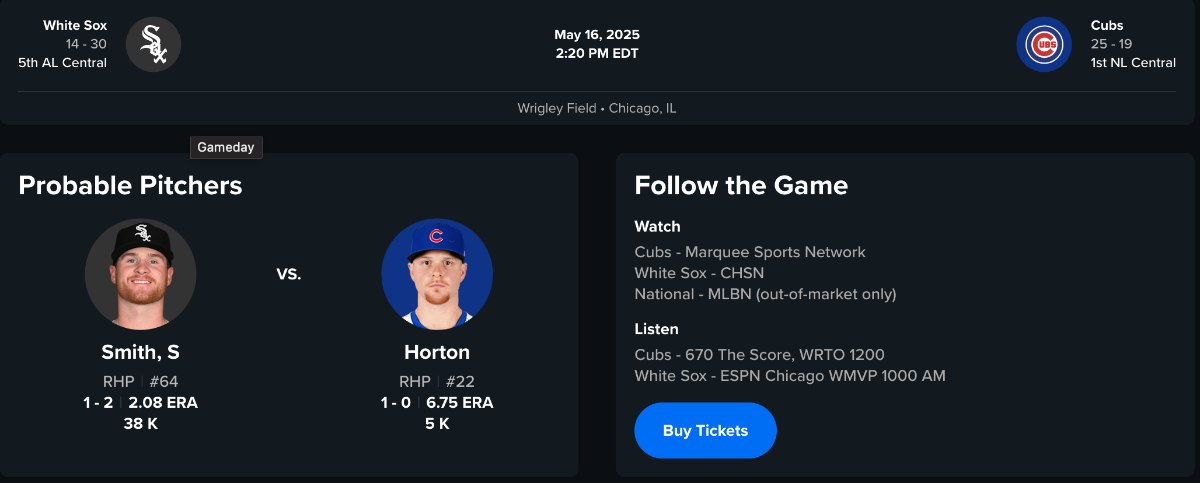Click the Cubs team logo
Viewport: 1200px width, 483px height.
[x=1044, y=44]
